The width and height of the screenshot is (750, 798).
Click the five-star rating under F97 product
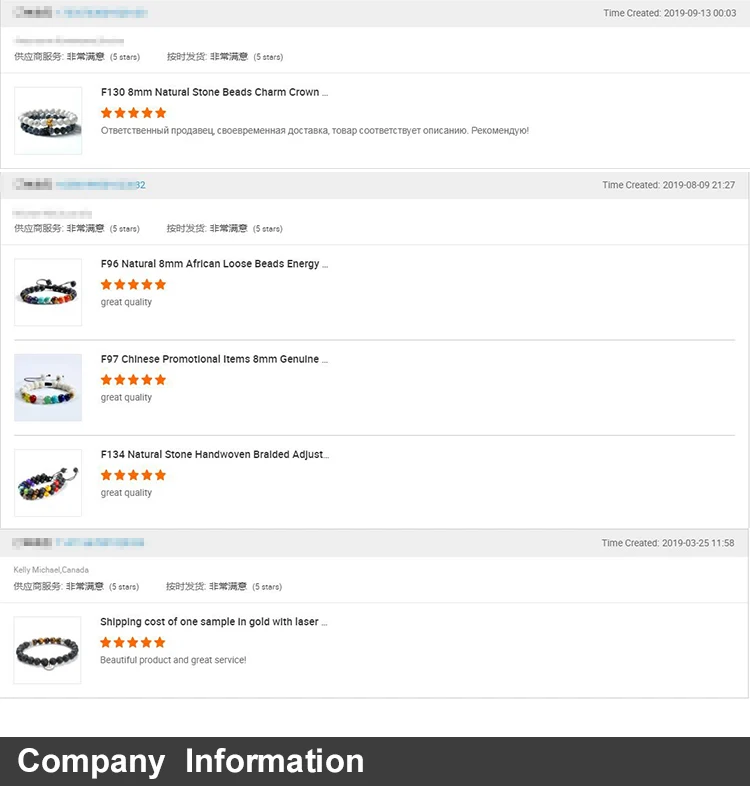tap(133, 380)
